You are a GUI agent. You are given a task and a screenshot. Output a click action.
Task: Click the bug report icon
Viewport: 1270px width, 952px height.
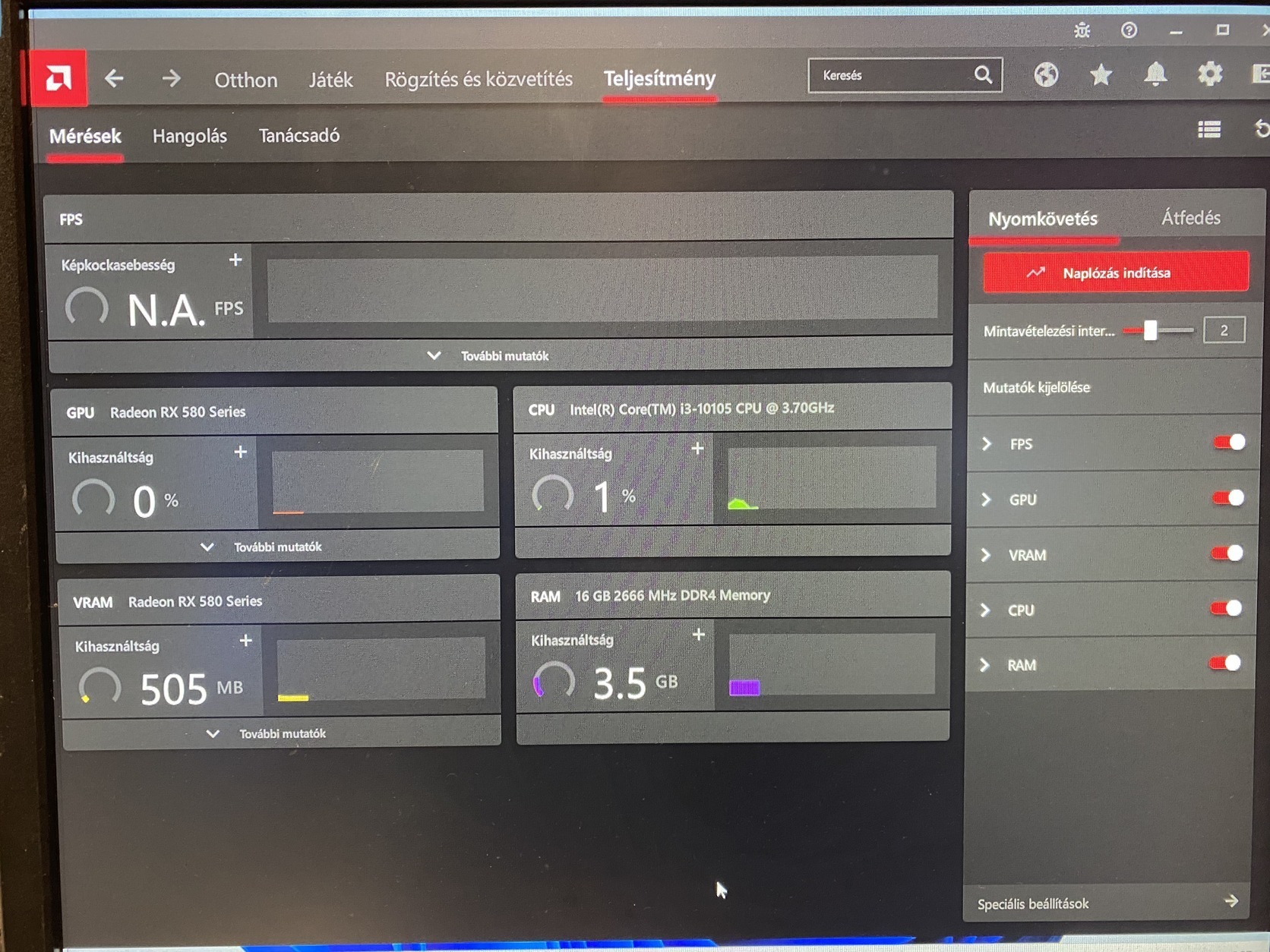coord(1082,30)
